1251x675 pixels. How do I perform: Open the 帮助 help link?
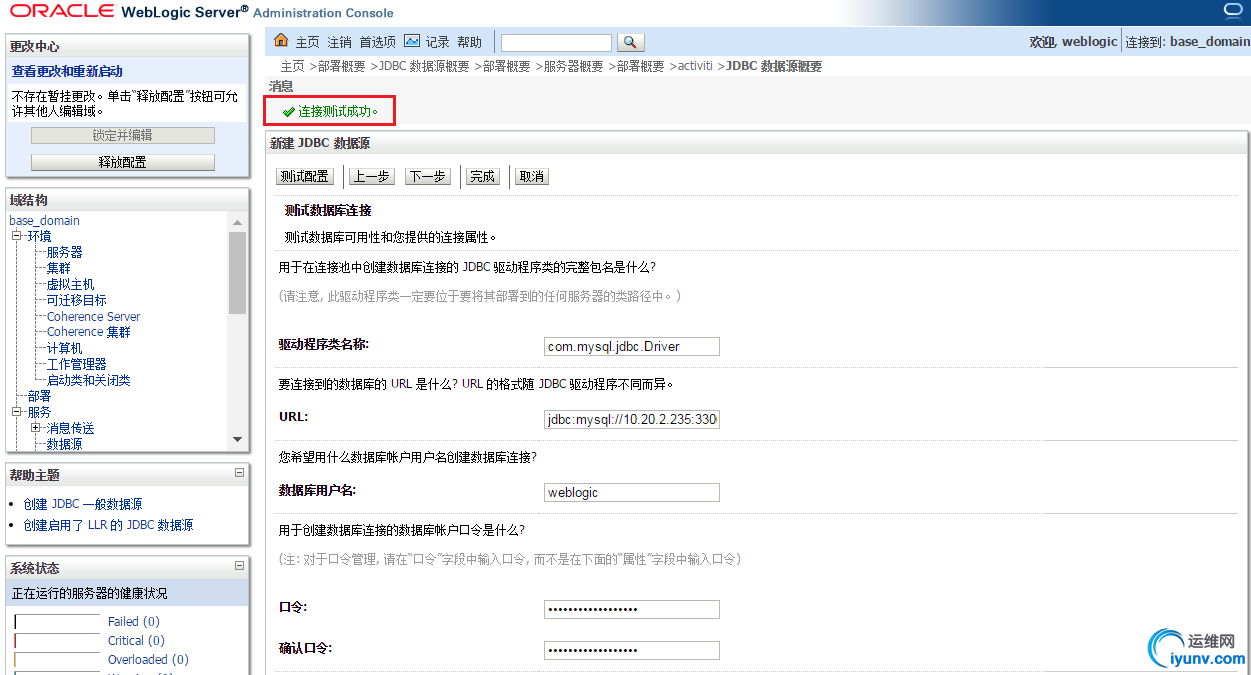pos(469,42)
